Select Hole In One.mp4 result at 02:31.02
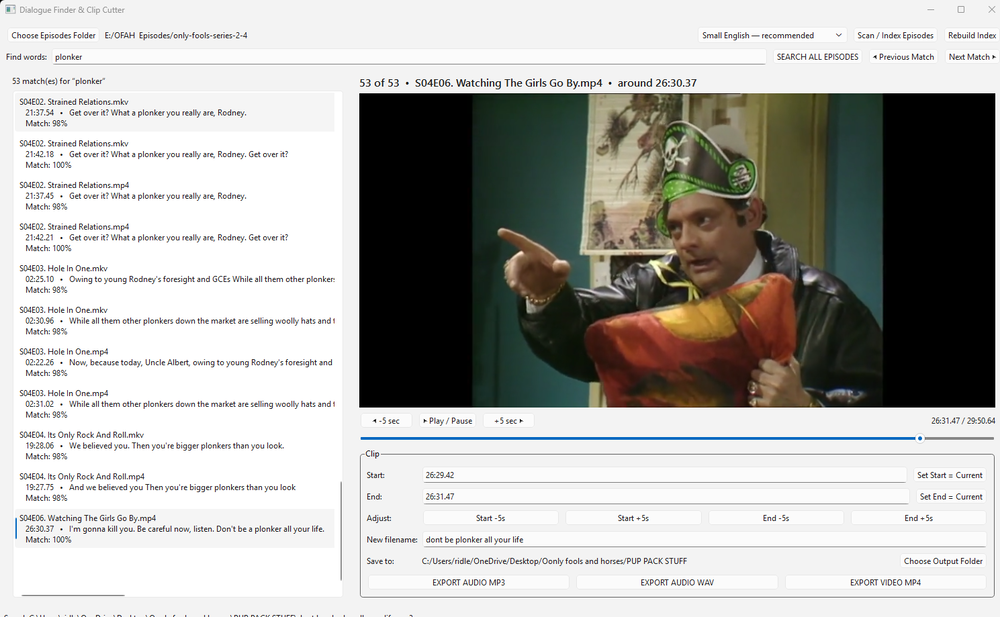 175,404
